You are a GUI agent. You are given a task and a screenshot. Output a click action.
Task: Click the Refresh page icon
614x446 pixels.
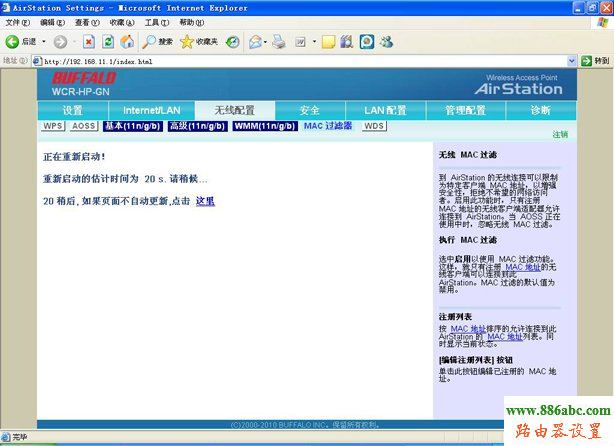108,42
